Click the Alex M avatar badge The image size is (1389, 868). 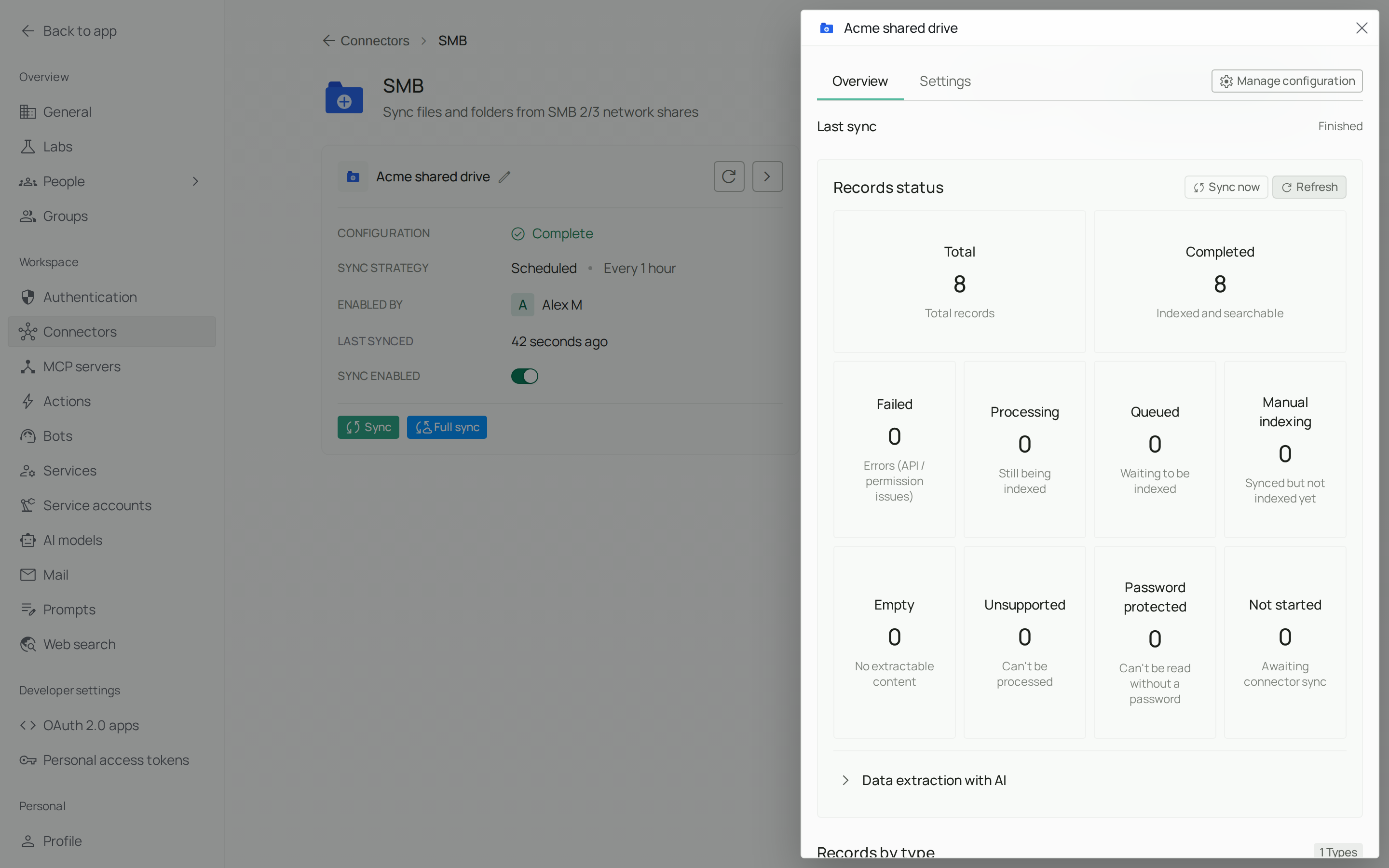522,305
